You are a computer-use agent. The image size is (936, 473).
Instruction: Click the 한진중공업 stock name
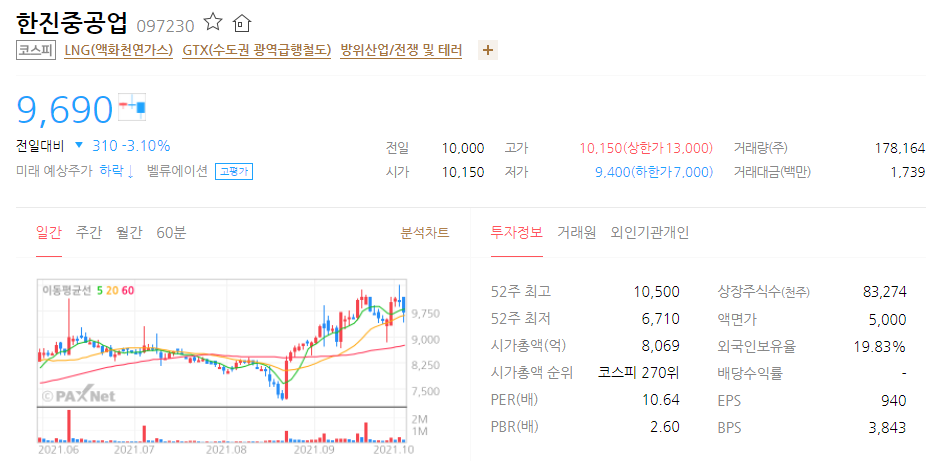click(x=72, y=23)
